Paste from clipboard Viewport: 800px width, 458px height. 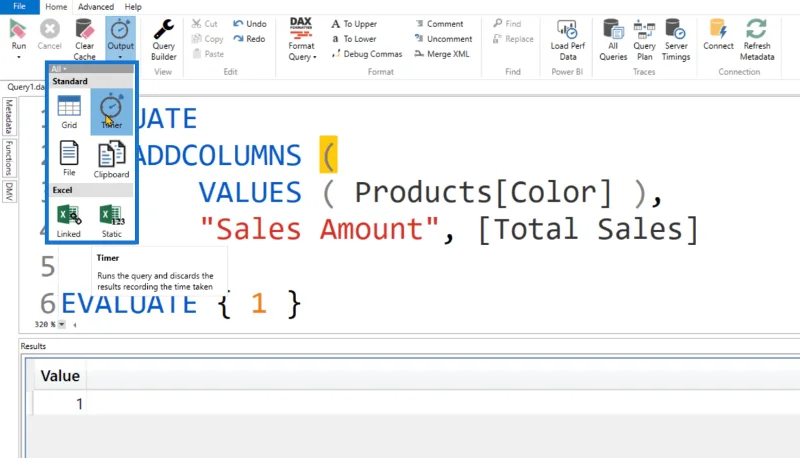coord(208,54)
